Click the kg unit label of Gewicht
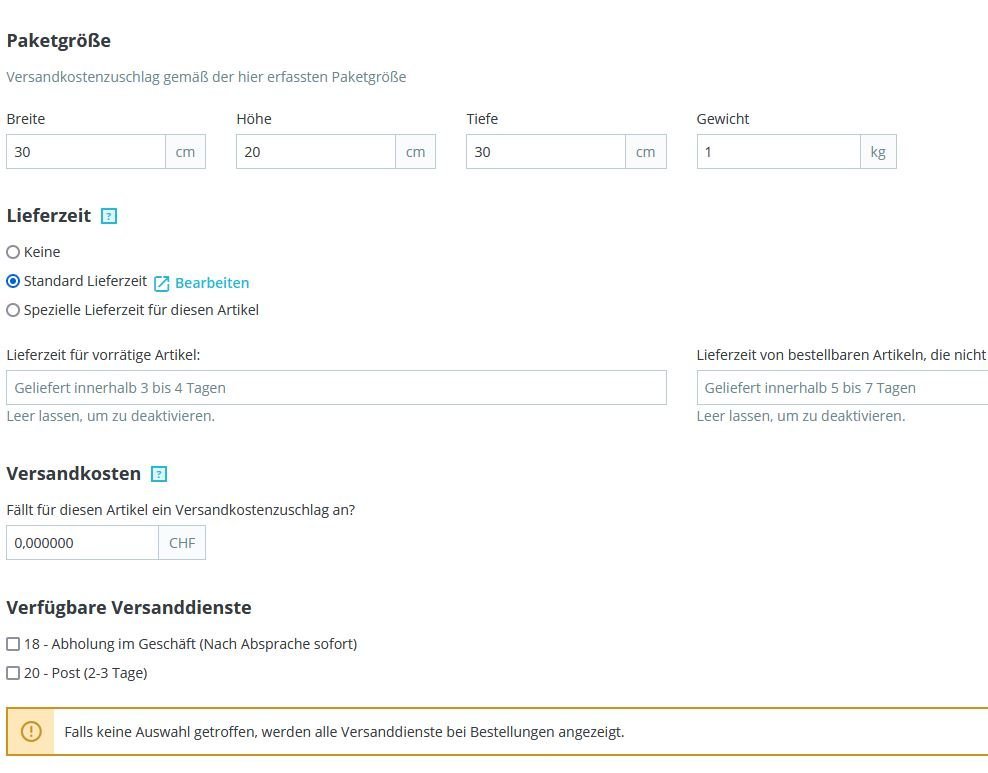Screen dimensions: 988x773 (878, 152)
